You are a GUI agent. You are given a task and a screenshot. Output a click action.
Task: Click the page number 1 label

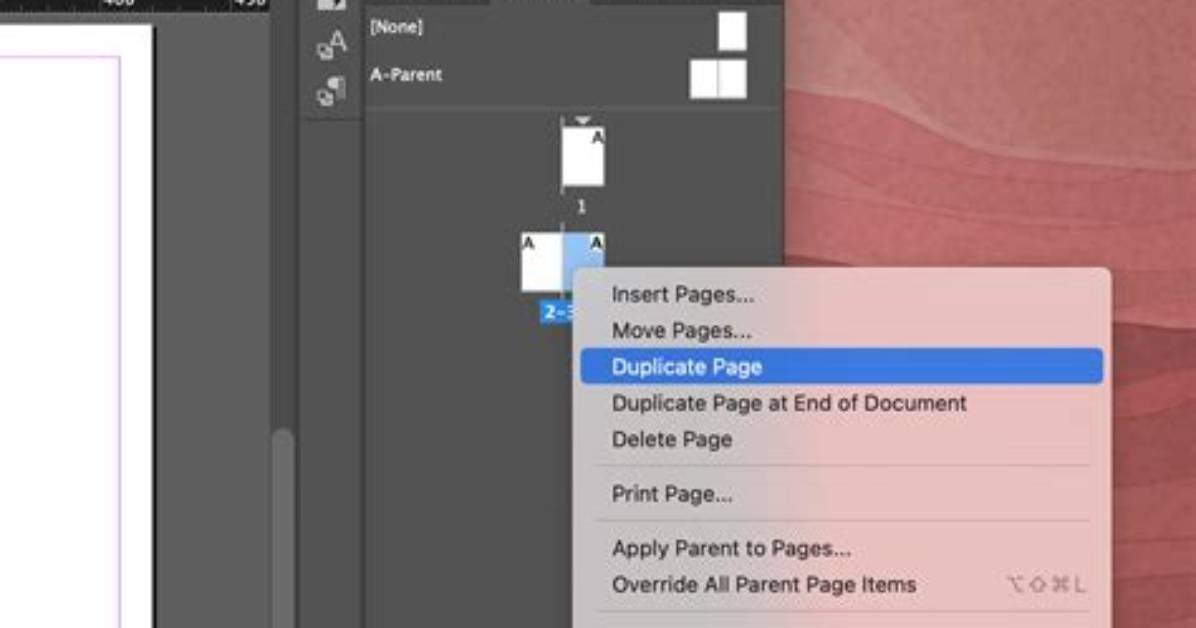[581, 207]
